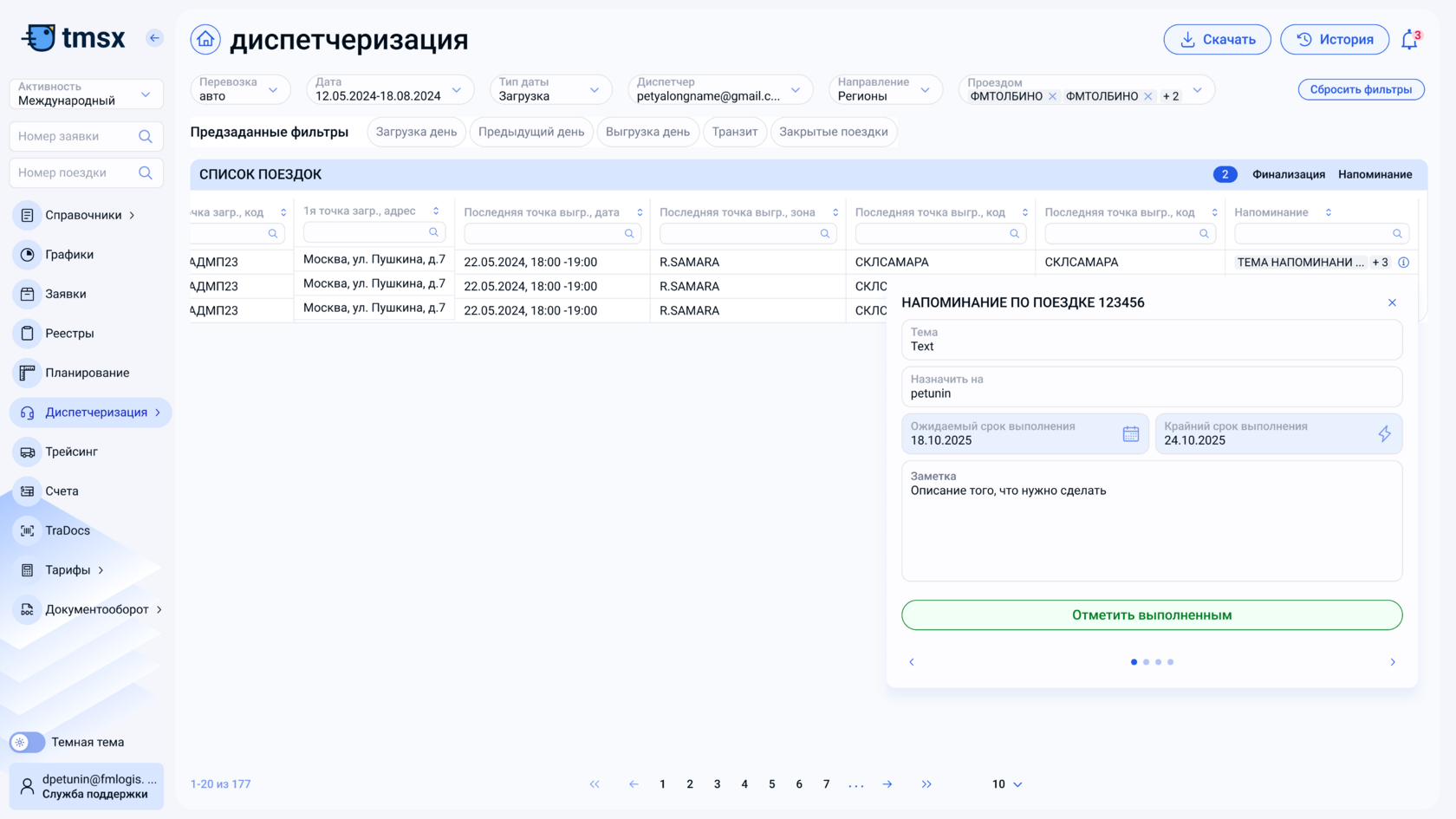Screen dimensions: 1456x819
Task: Go to page 5 in pagination
Action: [771, 784]
